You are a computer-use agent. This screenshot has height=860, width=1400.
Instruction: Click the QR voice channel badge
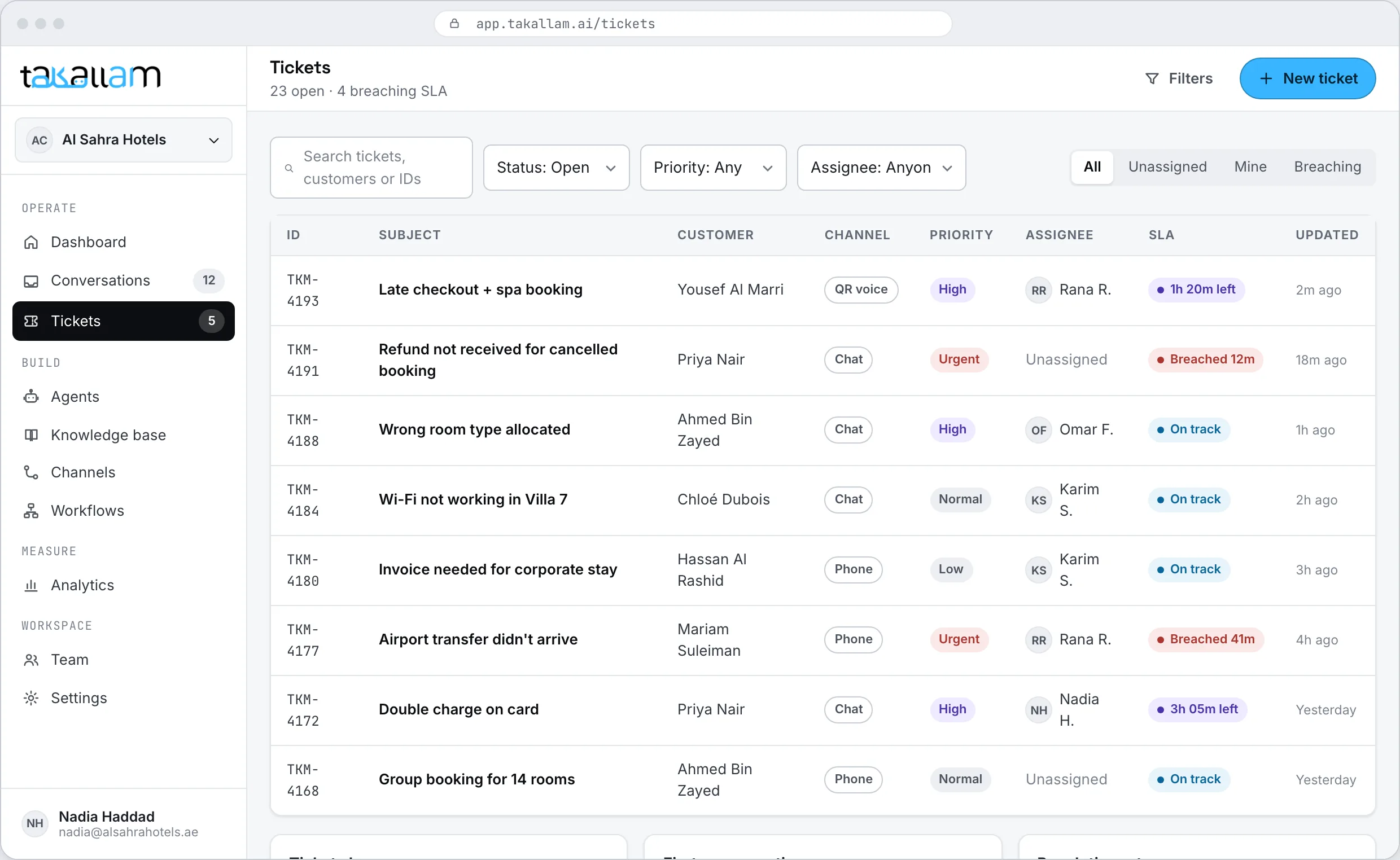pyautogui.click(x=861, y=290)
